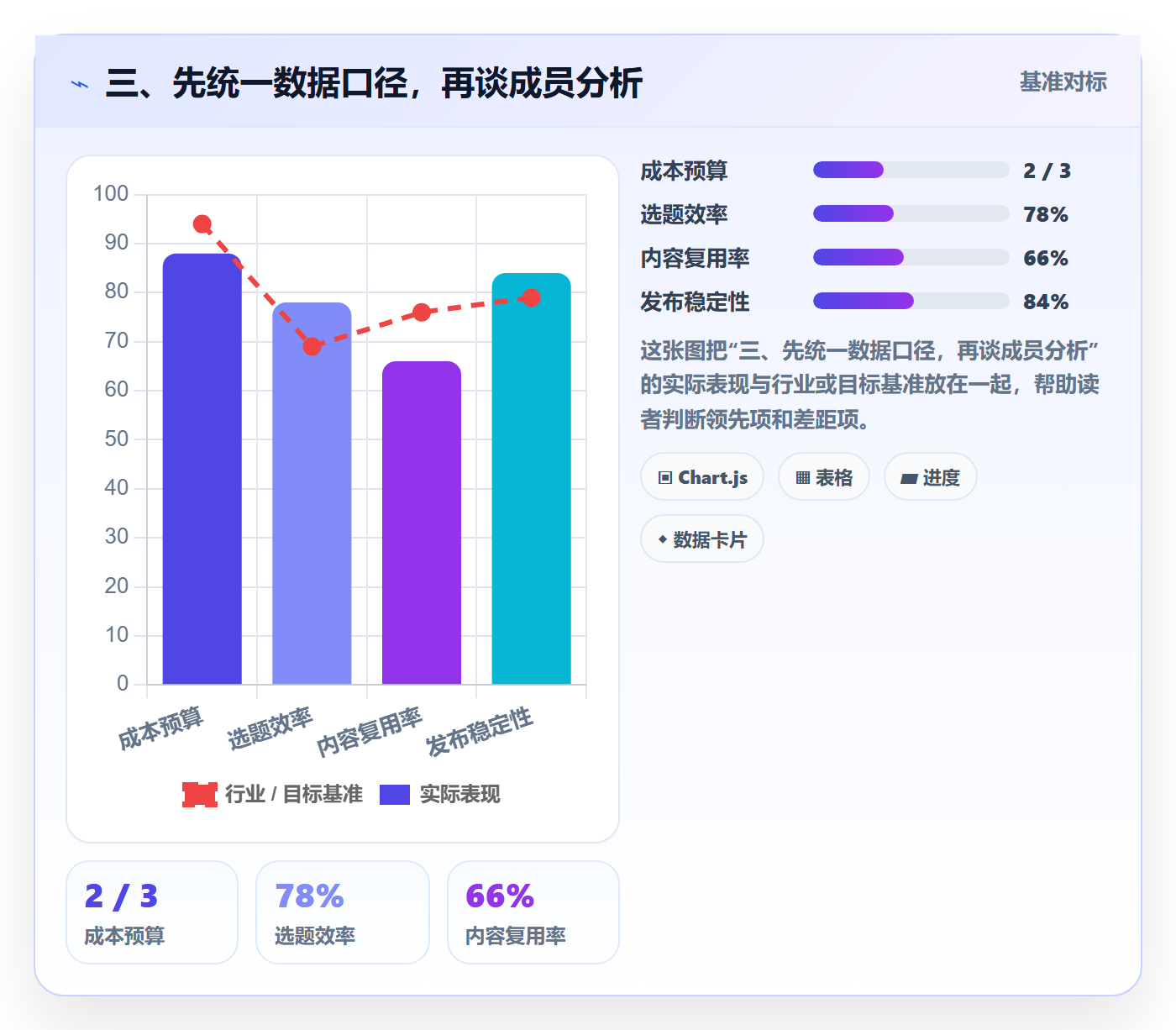
Task: Select the Chart.js tag
Action: 702,477
